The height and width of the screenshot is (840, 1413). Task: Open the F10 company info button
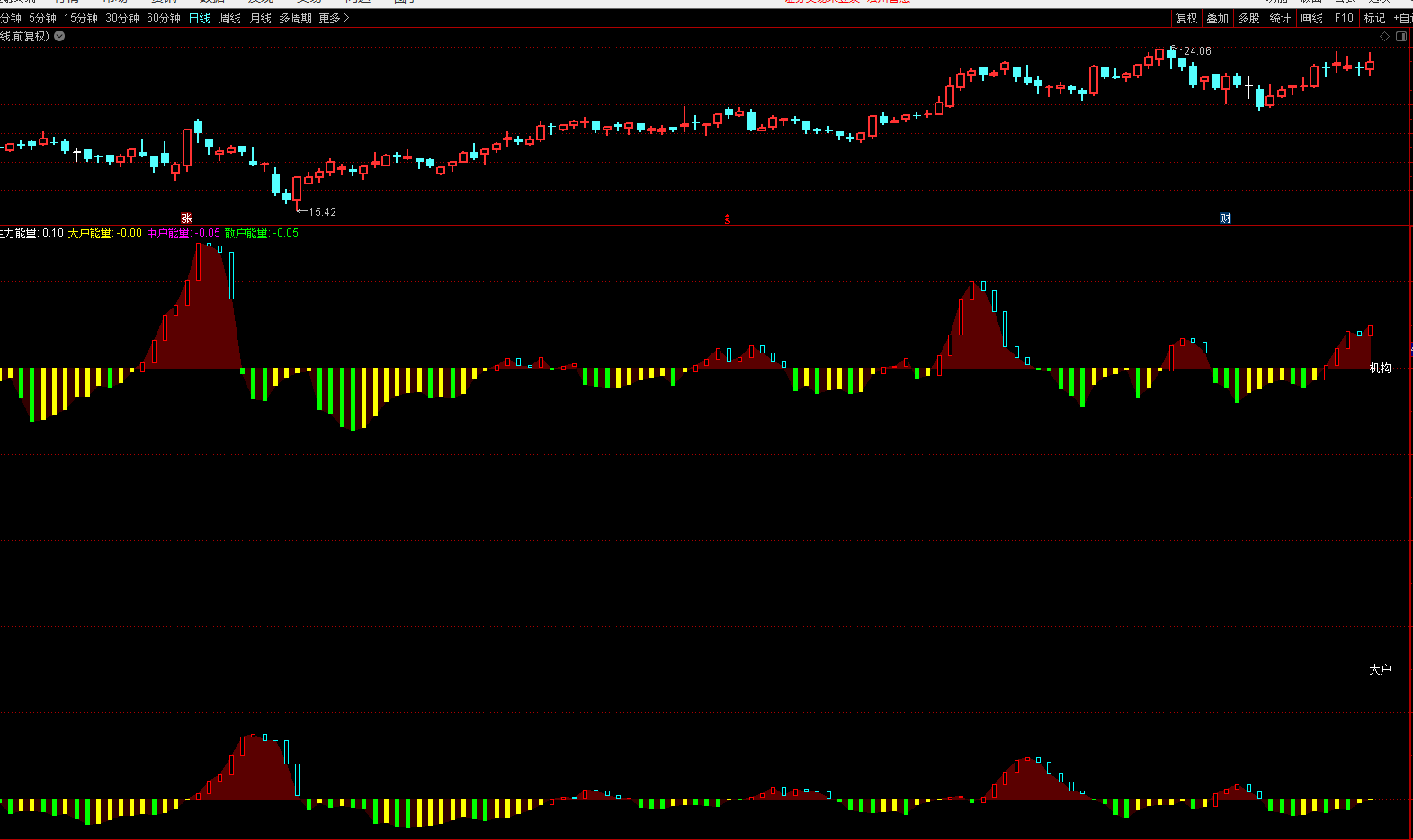[x=1344, y=18]
